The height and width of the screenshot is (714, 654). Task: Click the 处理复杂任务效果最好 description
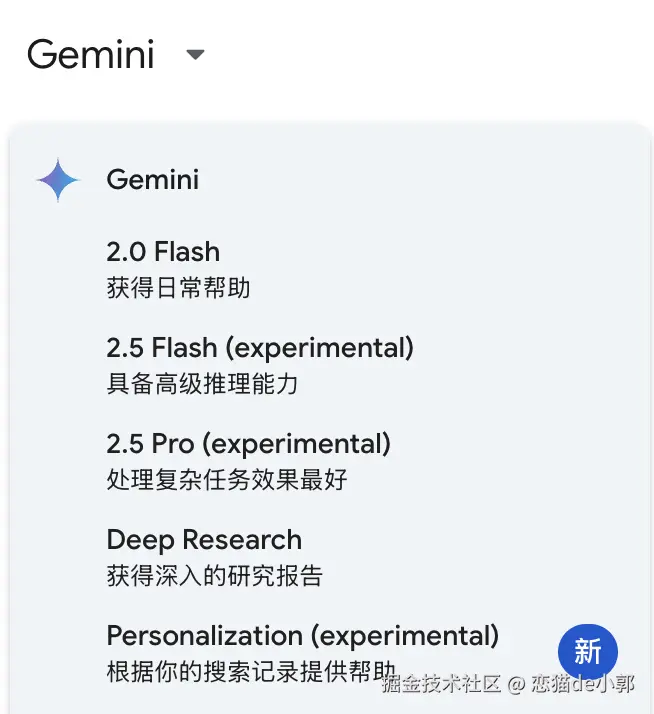[x=227, y=480]
